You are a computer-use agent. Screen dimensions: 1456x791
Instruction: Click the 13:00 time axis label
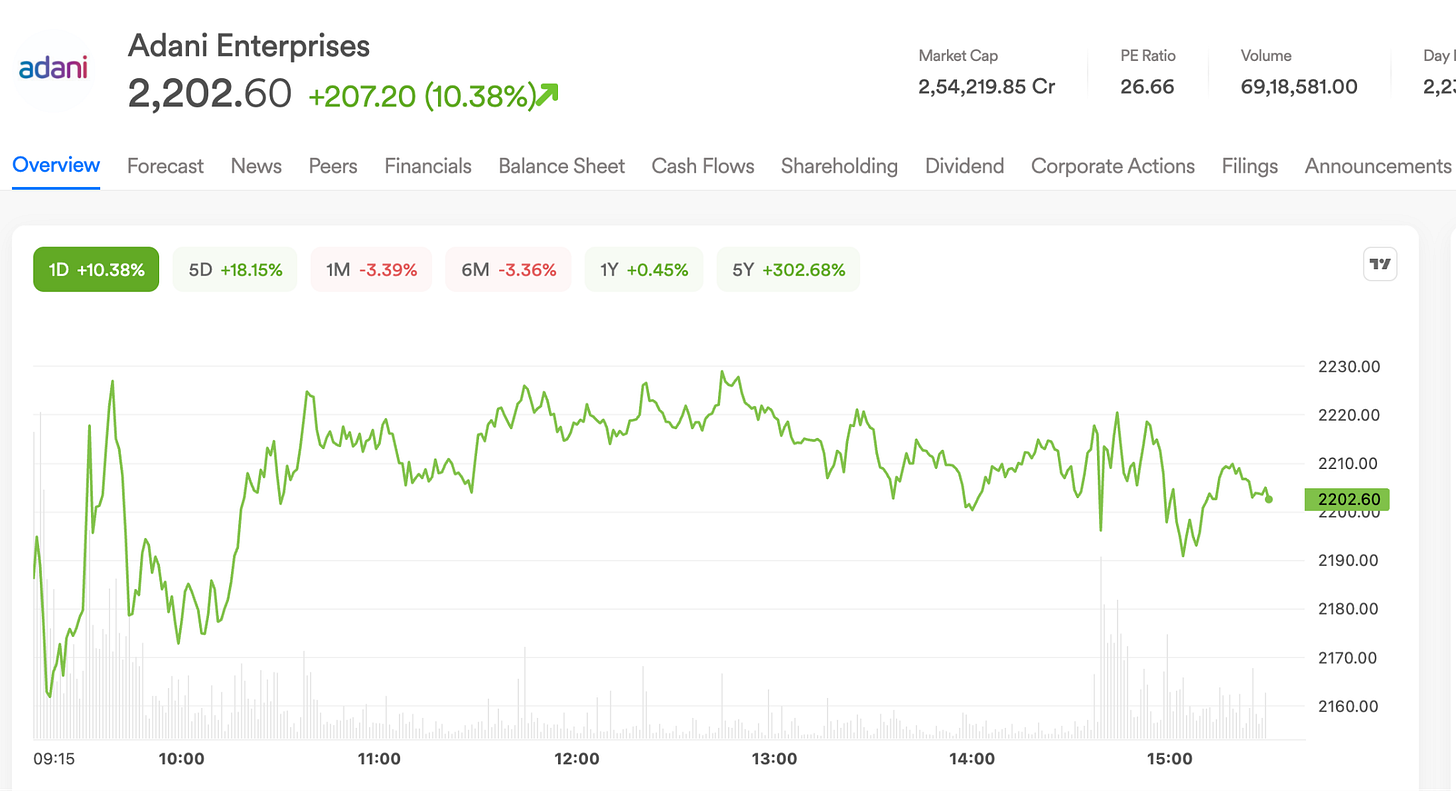click(775, 759)
